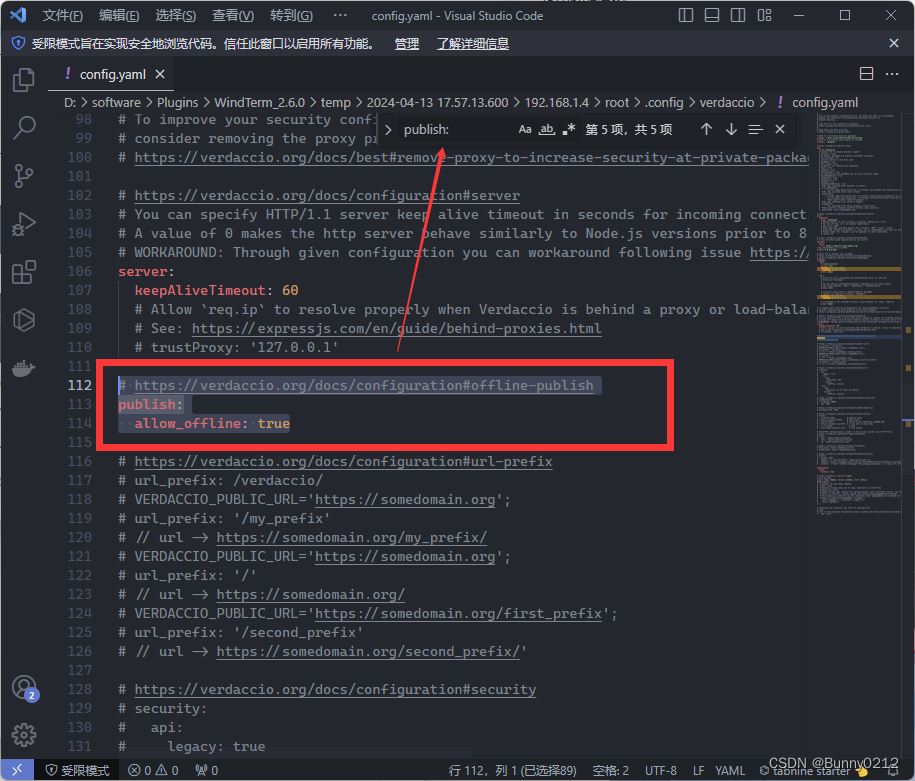Open expressjs behind-proxies link on line 109
915x781 pixels.
tap(396, 329)
